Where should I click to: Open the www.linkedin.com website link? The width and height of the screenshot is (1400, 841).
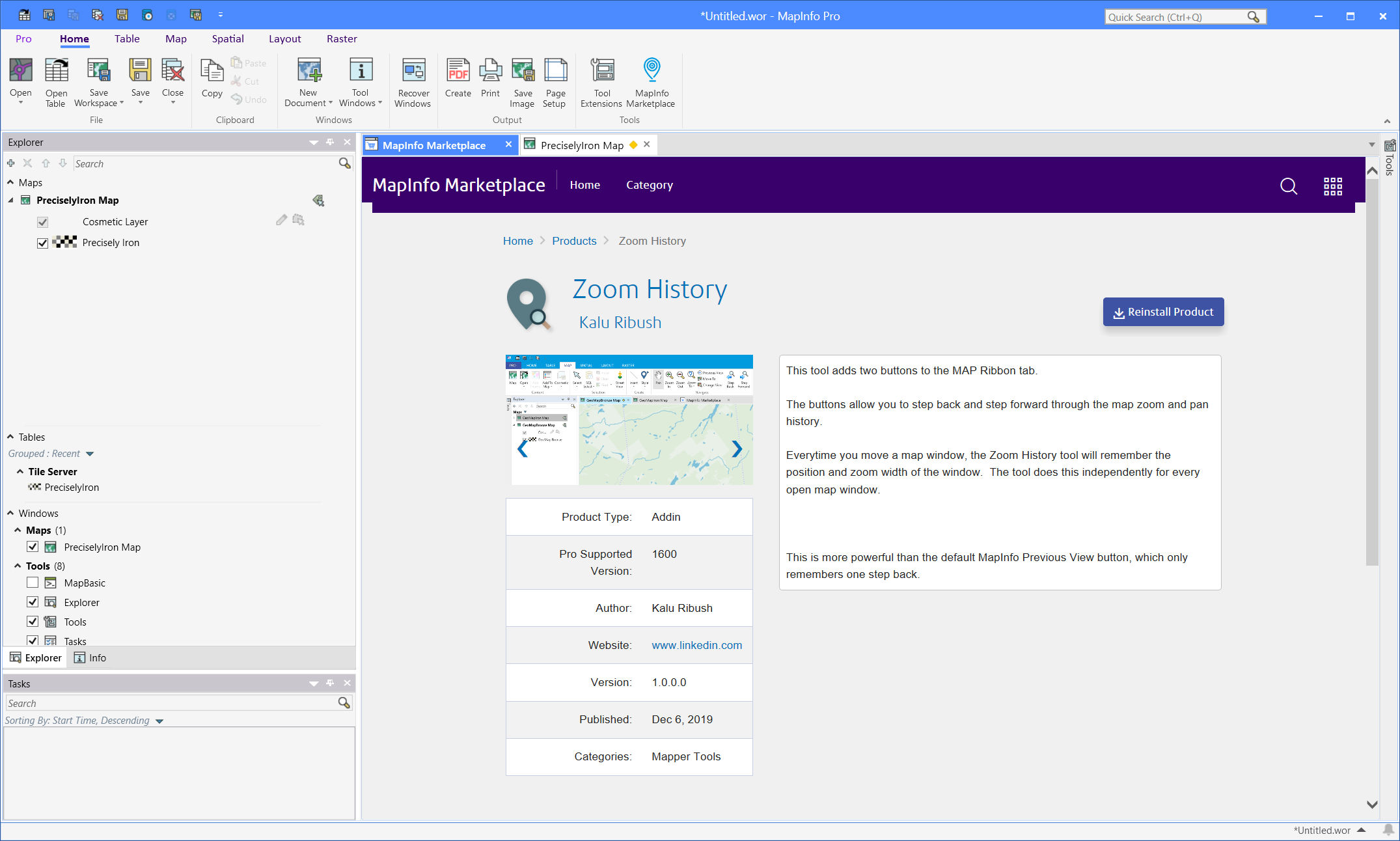[696, 645]
